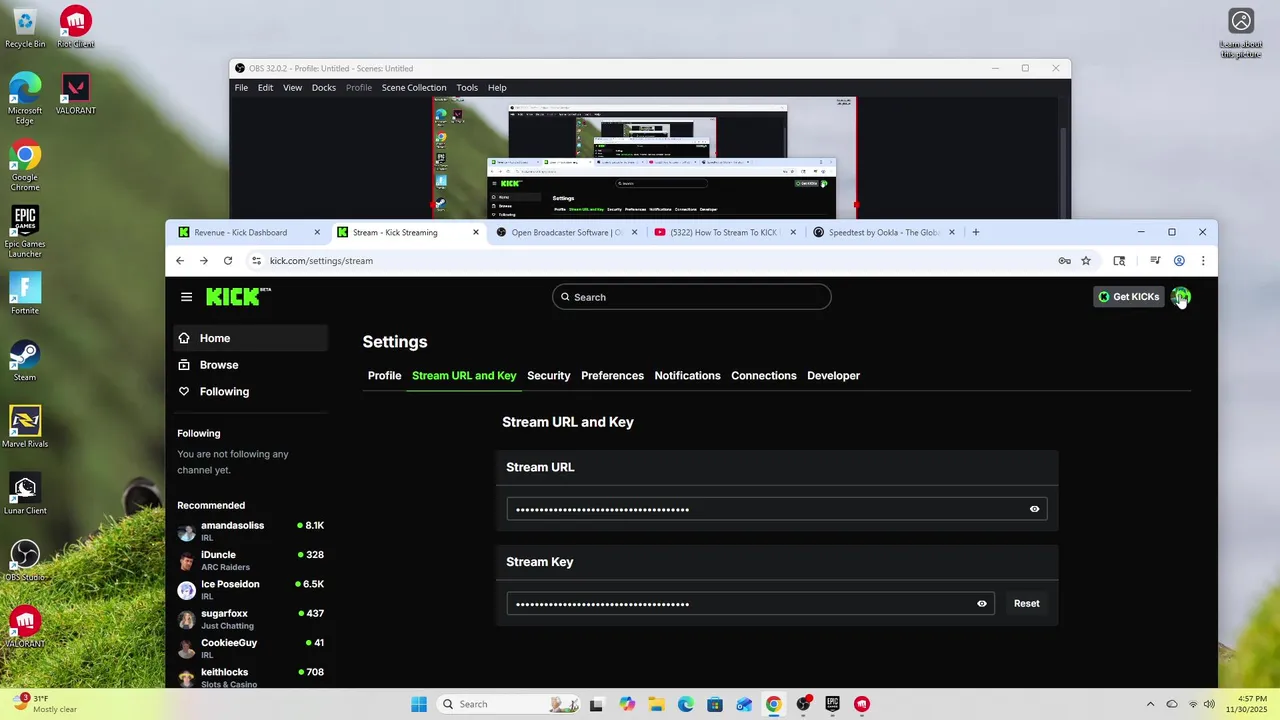The width and height of the screenshot is (1280, 720).
Task: Reveal the Stream URL with eye icon
Action: click(x=1035, y=509)
